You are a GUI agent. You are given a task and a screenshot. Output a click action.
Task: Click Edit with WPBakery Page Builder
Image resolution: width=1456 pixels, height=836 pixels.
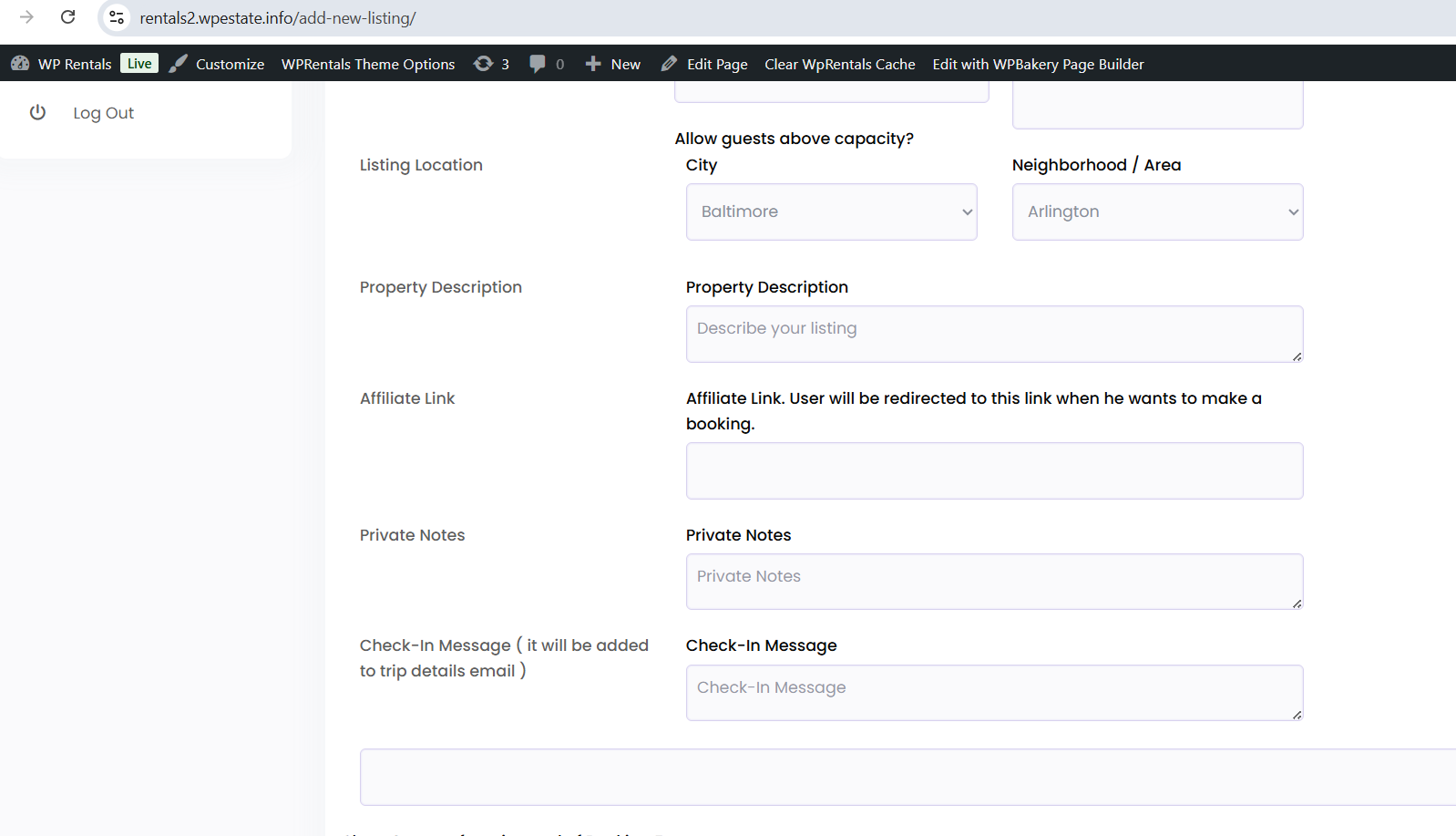[x=1038, y=64]
